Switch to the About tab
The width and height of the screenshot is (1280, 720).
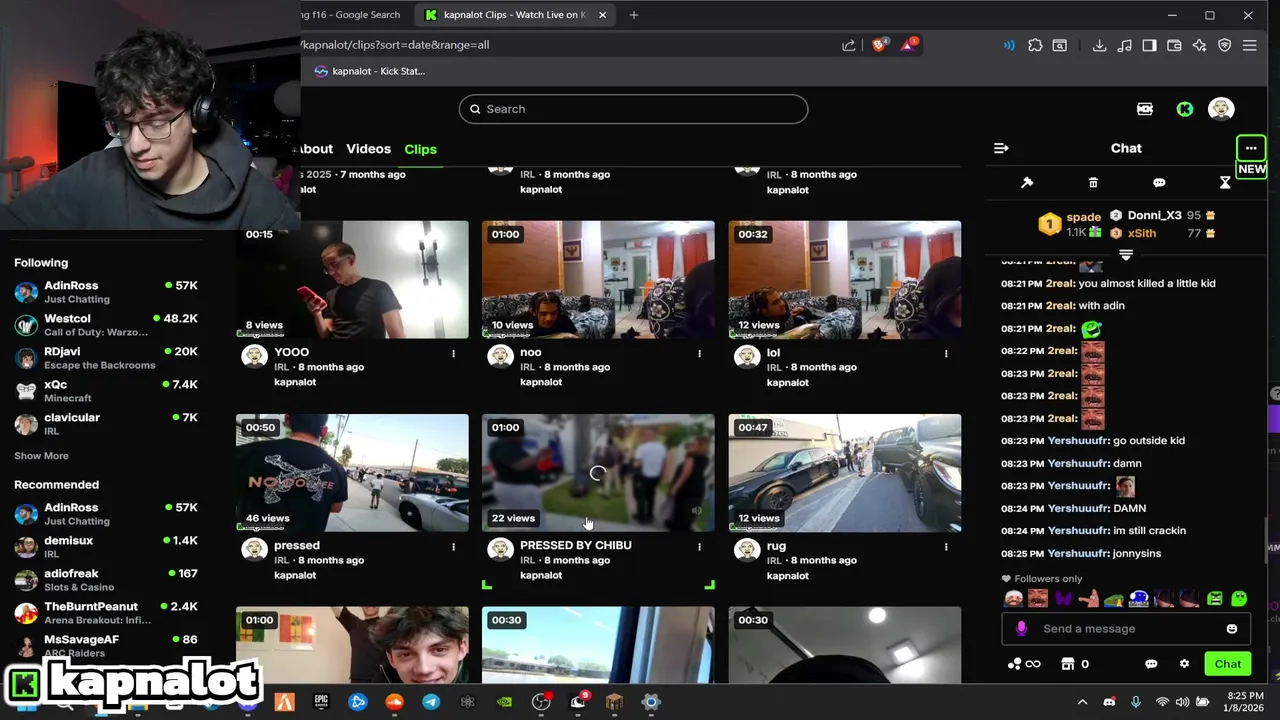click(316, 149)
